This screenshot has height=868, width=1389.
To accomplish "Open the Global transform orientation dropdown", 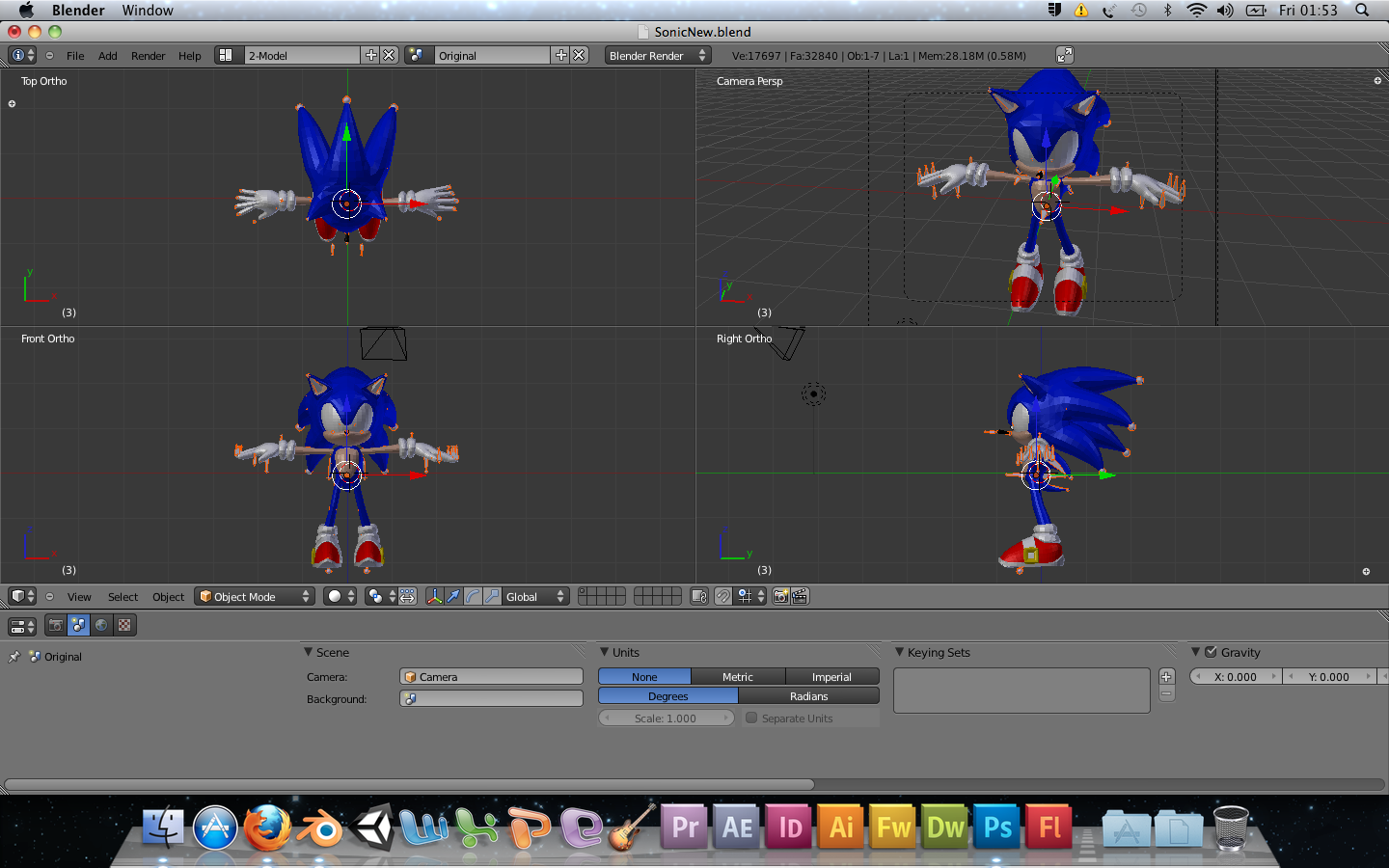I will click(536, 596).
